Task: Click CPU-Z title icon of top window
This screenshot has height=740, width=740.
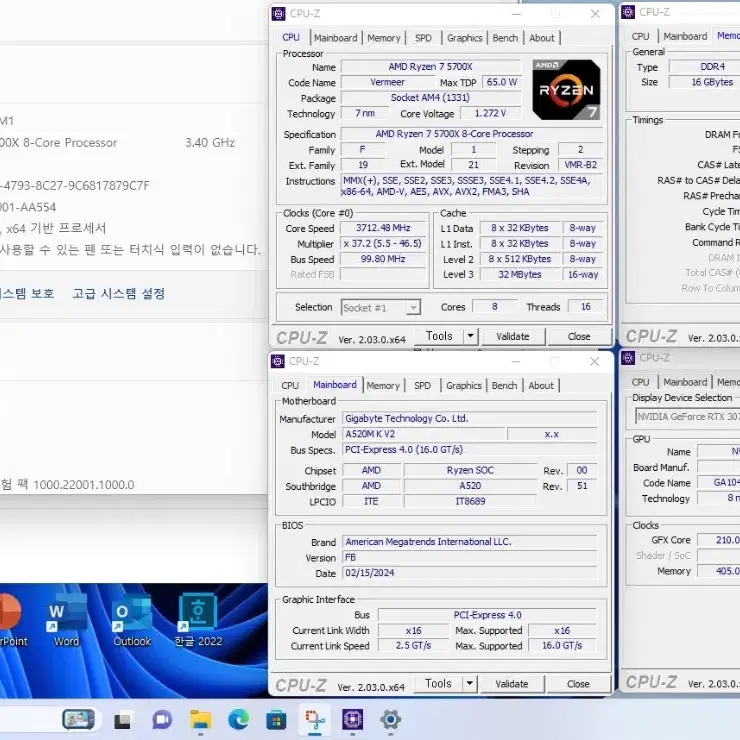Action: pyautogui.click(x=278, y=14)
